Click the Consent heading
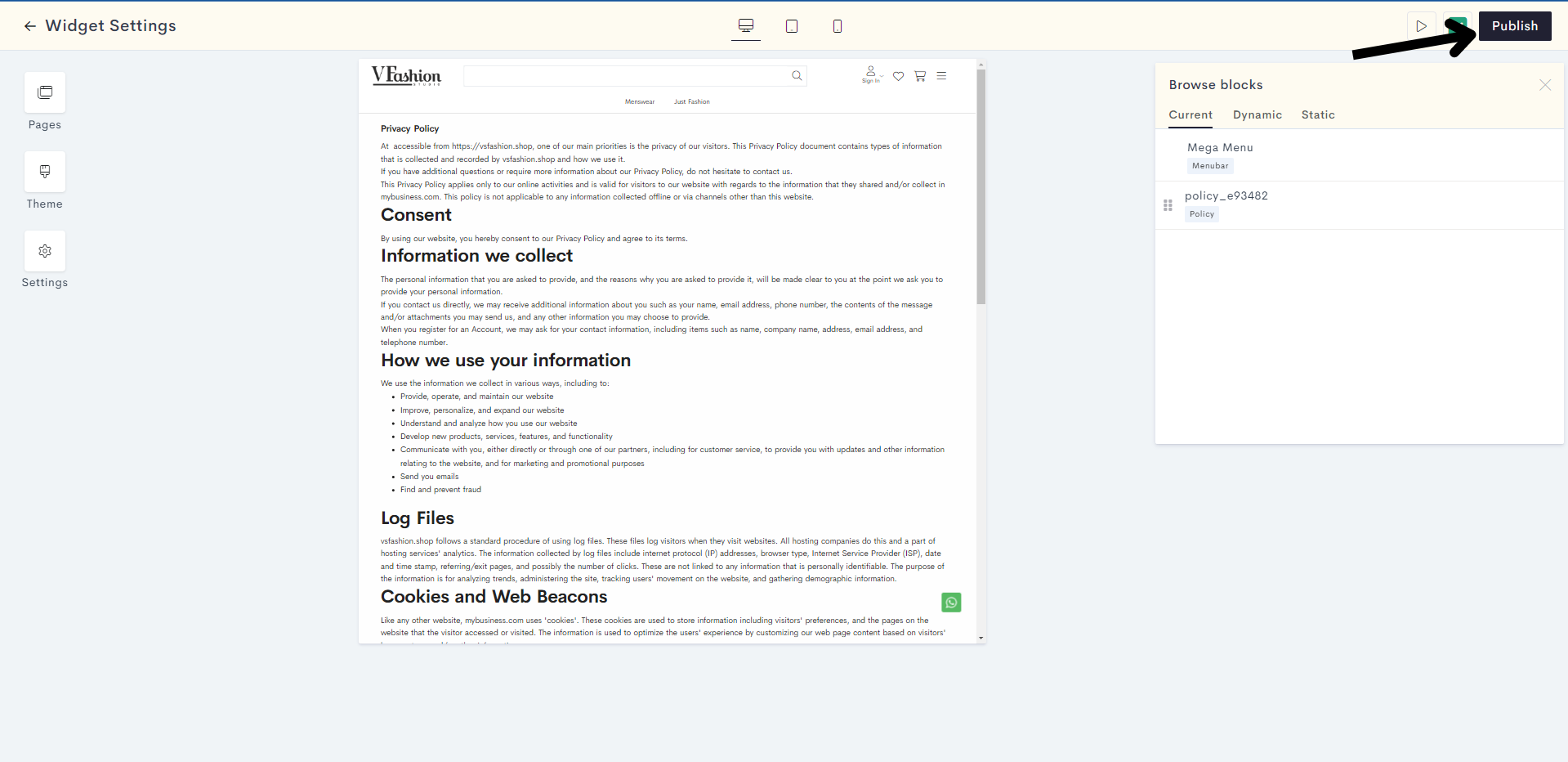 point(416,215)
